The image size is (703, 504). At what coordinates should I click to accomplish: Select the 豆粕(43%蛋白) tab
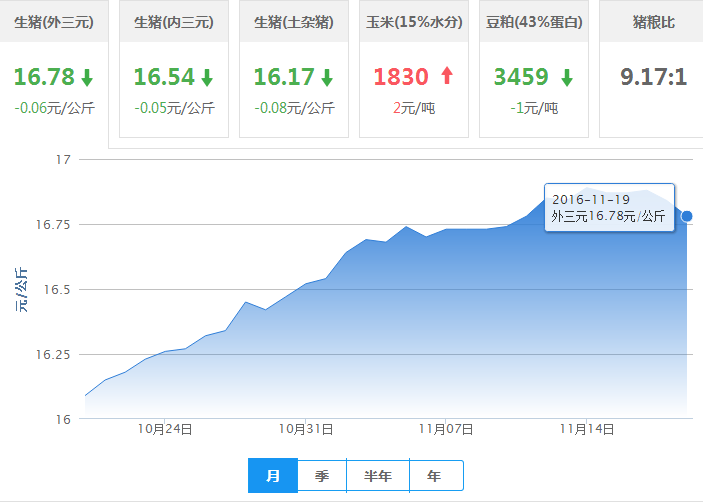[533, 21]
